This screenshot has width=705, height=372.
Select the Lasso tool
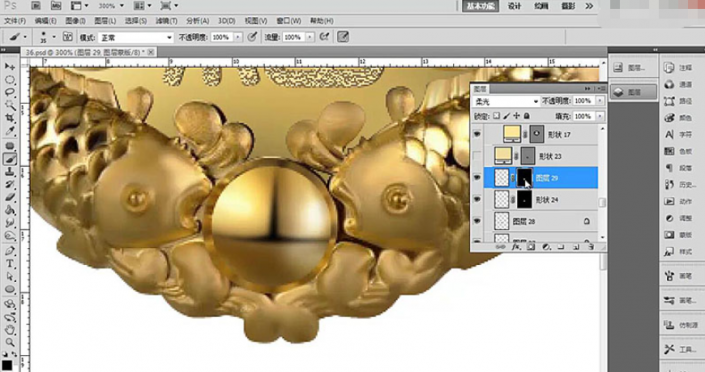(x=9, y=92)
